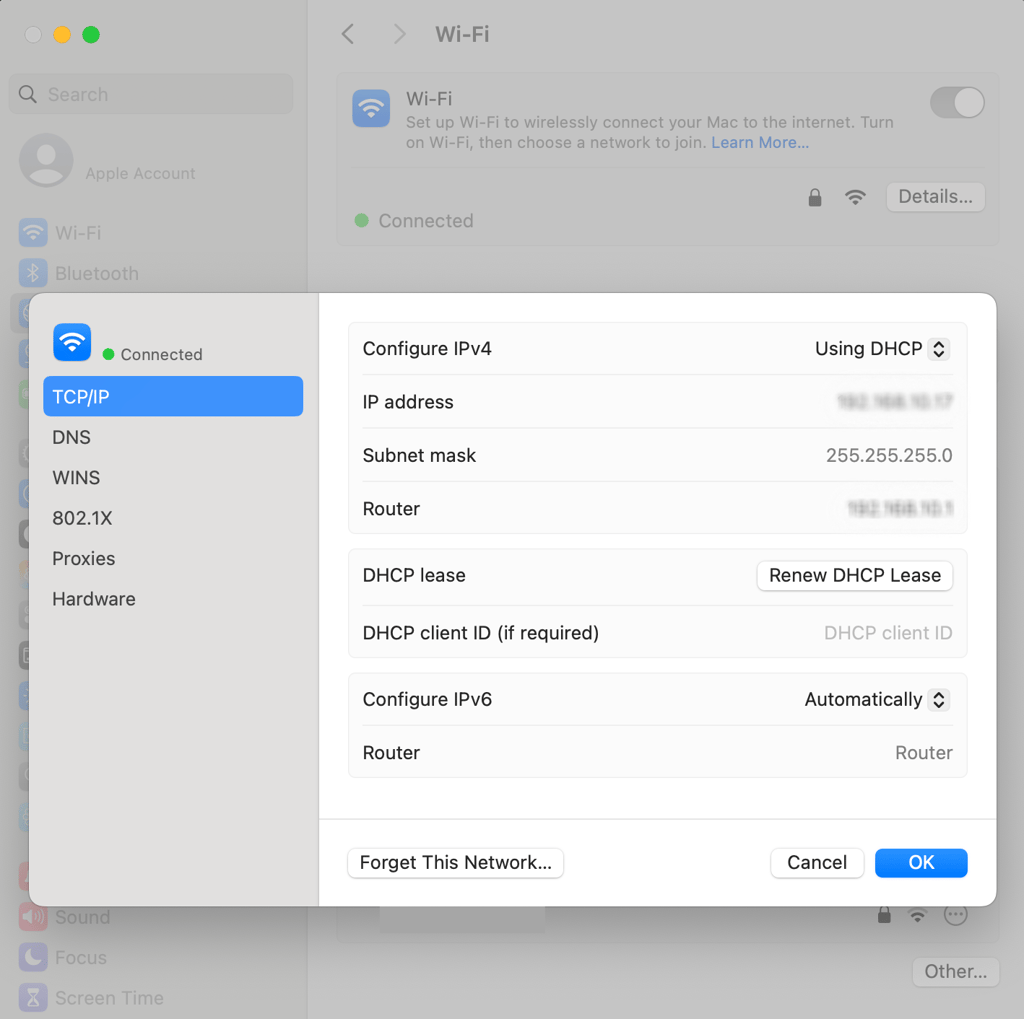Click the Connected status in the dialog
1024x1019 pixels.
(153, 354)
